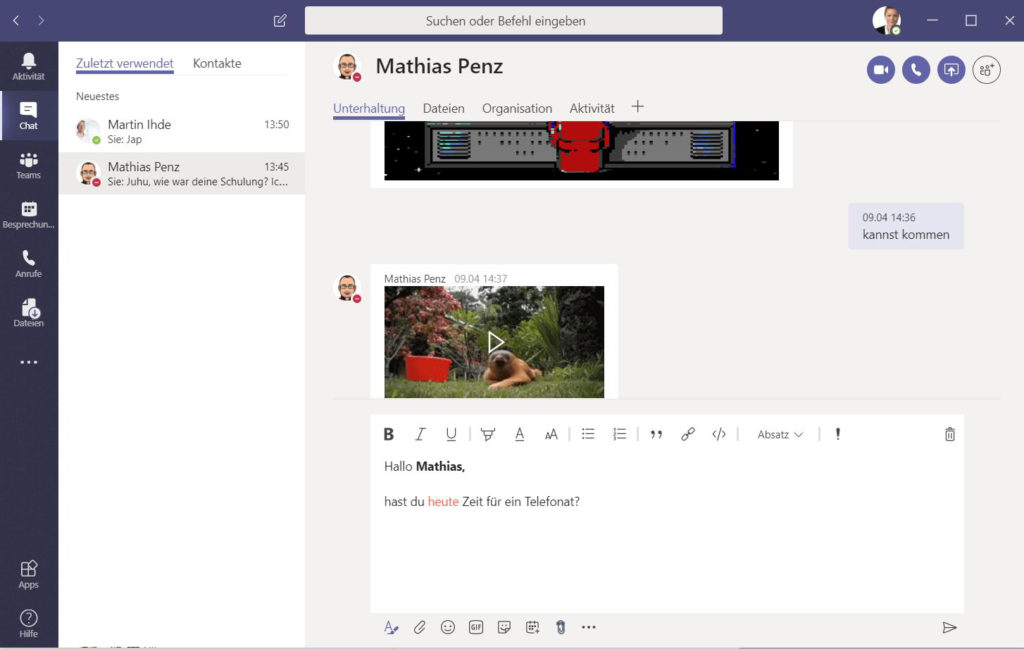Underline the message text
The width and height of the screenshot is (1024, 649).
(451, 434)
